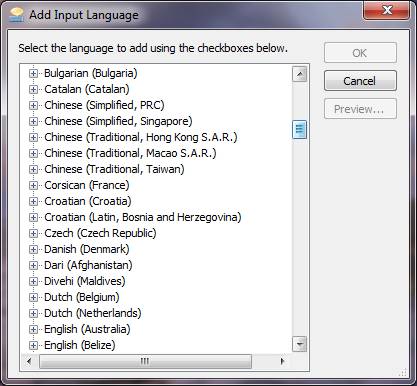Select Dari (Afghanistan) language label

pyautogui.click(x=88, y=265)
